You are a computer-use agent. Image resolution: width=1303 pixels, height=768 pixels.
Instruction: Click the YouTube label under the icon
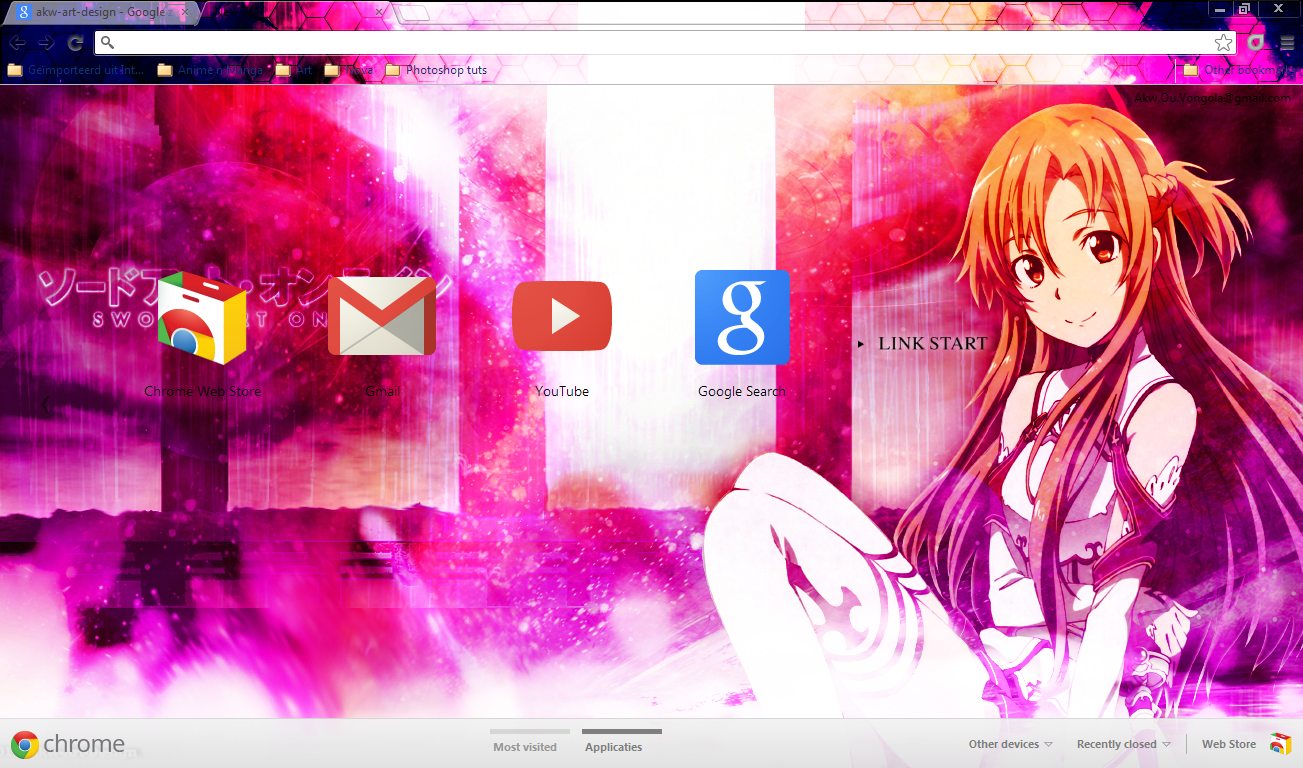pyautogui.click(x=562, y=391)
